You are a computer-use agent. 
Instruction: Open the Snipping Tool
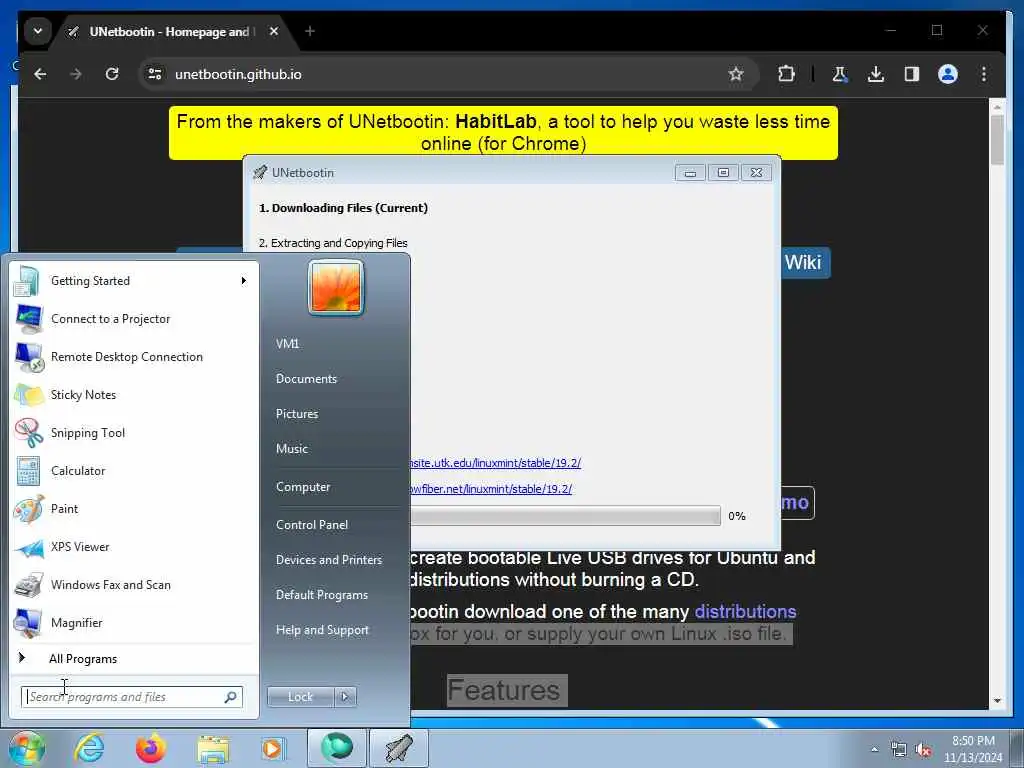pos(134,432)
